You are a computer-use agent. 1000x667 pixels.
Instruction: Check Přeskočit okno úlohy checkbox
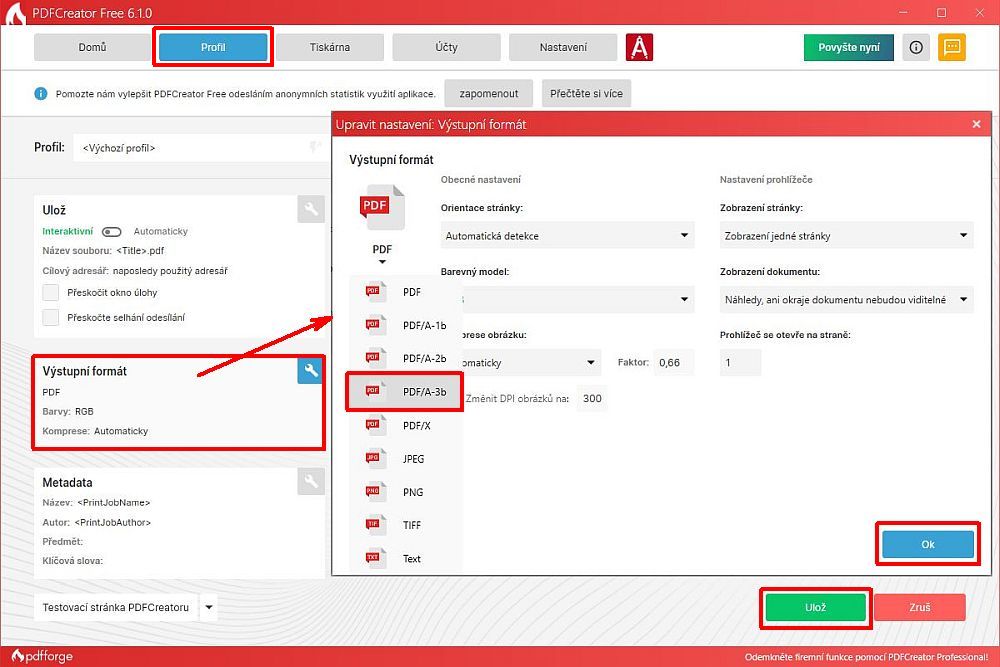(x=51, y=293)
